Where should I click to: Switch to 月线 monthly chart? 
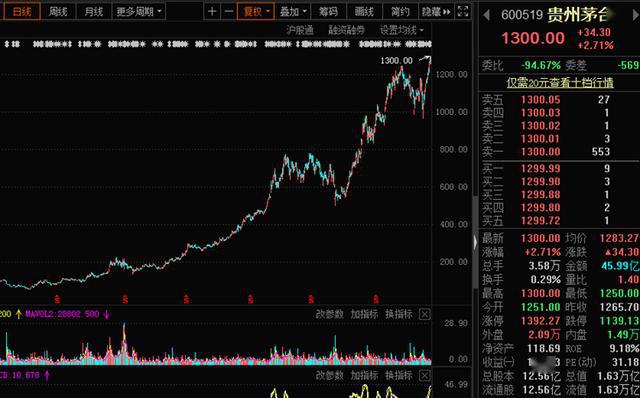click(x=93, y=11)
